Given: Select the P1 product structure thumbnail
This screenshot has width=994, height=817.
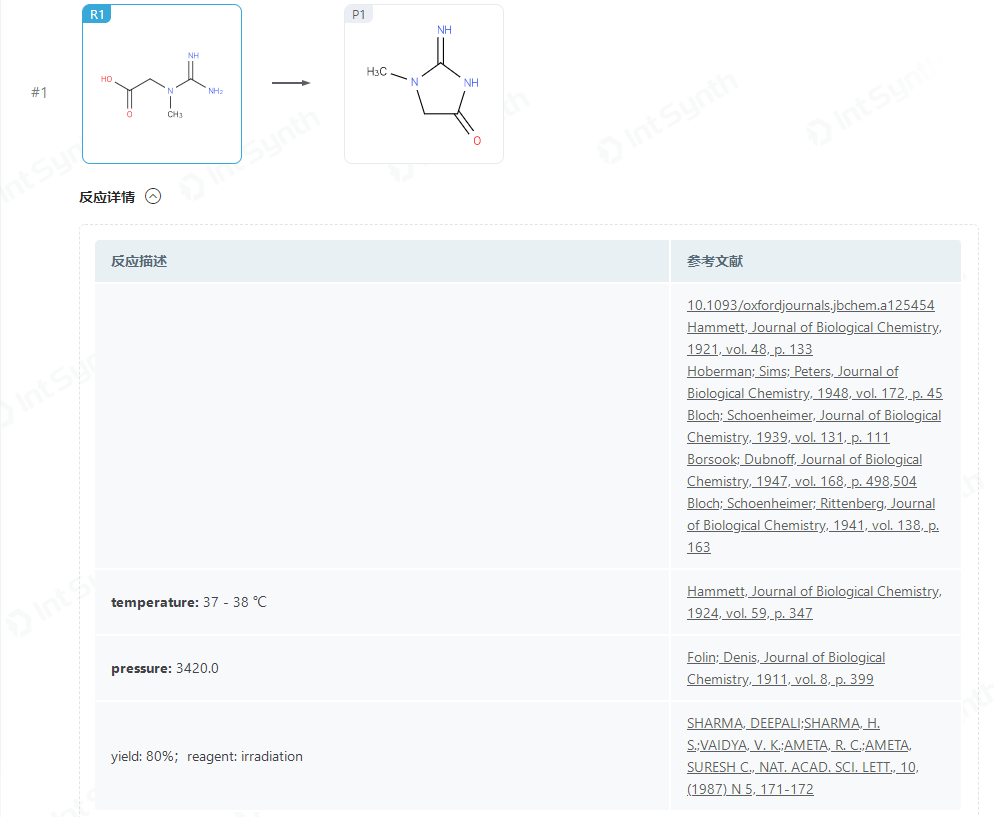Looking at the screenshot, I should coord(423,84).
